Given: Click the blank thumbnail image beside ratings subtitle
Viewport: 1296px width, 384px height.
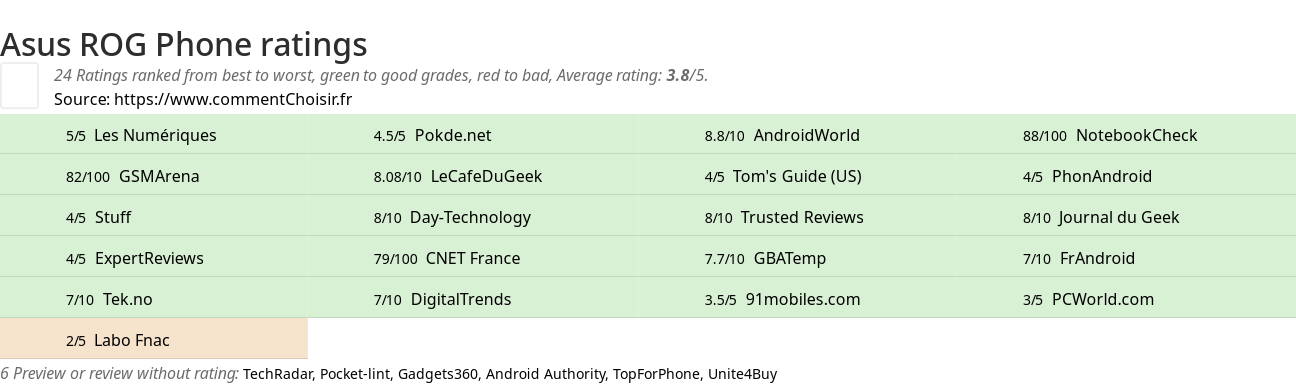Looking at the screenshot, I should tap(19, 85).
